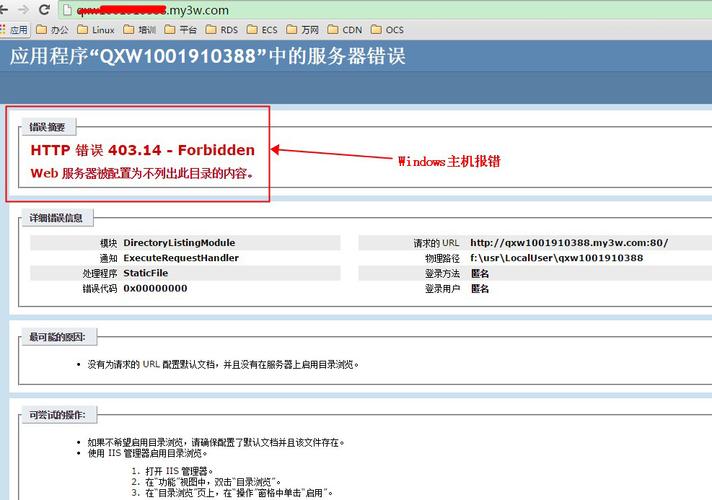
Task: Open the OCS bookmark folder
Action: click(387, 30)
